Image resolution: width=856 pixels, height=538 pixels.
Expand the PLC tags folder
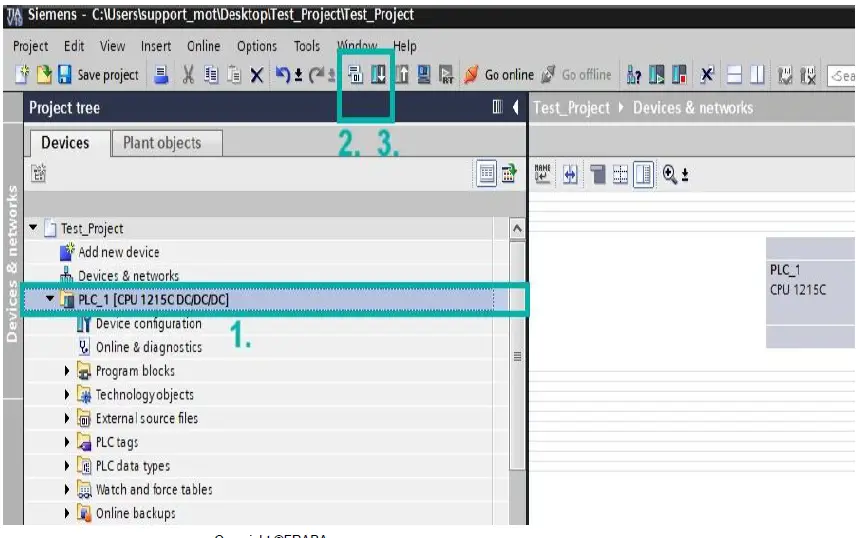coord(67,442)
